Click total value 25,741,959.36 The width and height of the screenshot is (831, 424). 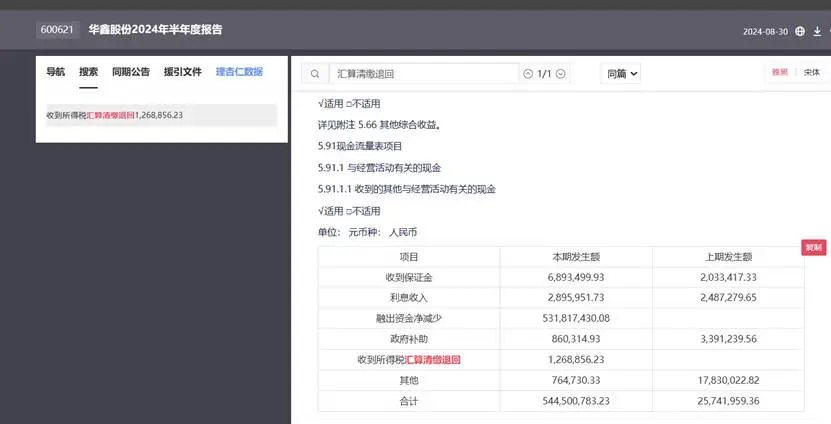click(x=728, y=401)
